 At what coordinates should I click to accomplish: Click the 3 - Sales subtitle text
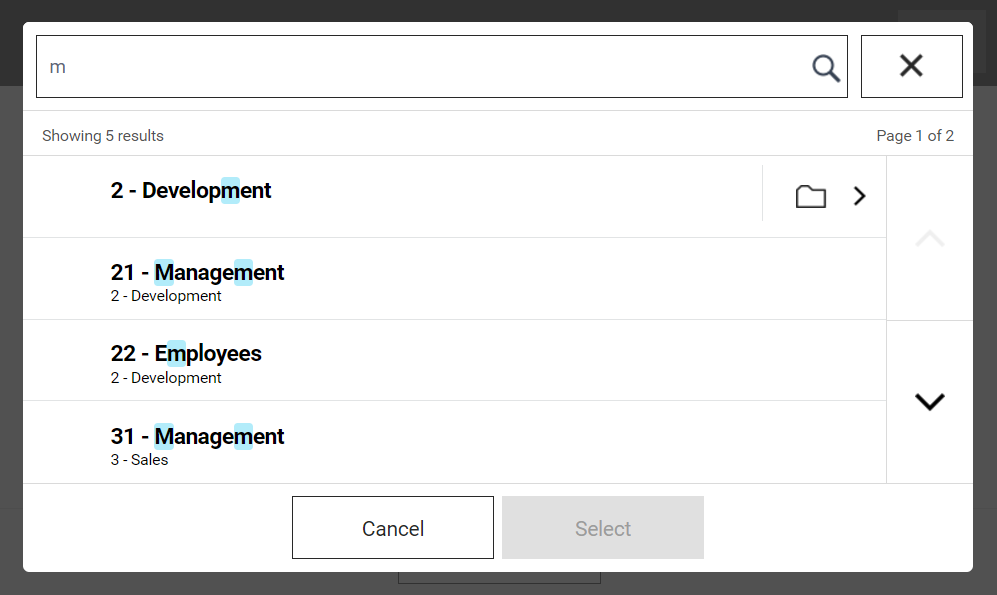click(x=139, y=460)
